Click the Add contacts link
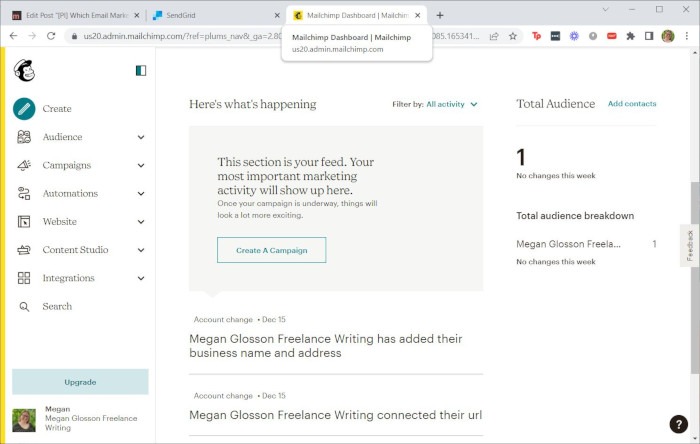700x444 pixels. pyautogui.click(x=632, y=104)
